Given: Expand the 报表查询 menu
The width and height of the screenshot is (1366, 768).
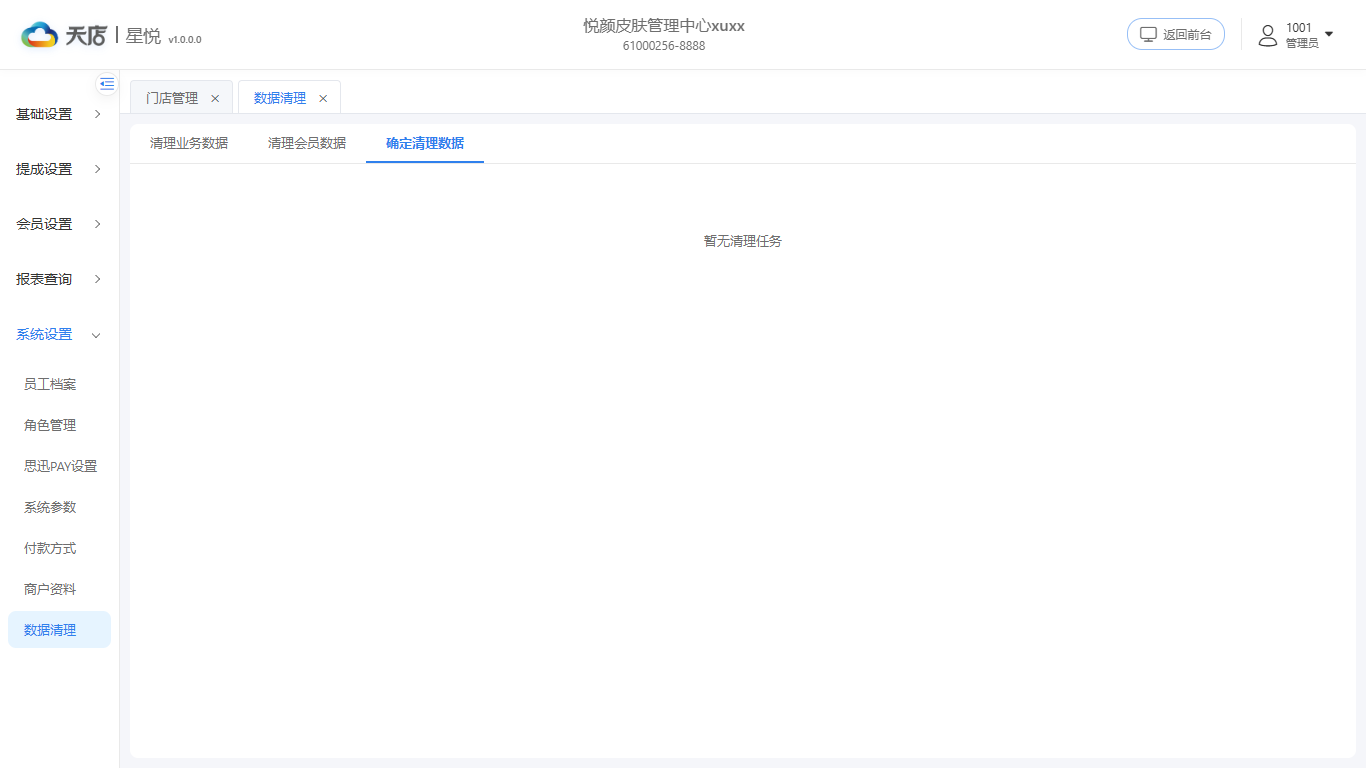Looking at the screenshot, I should pyautogui.click(x=59, y=279).
